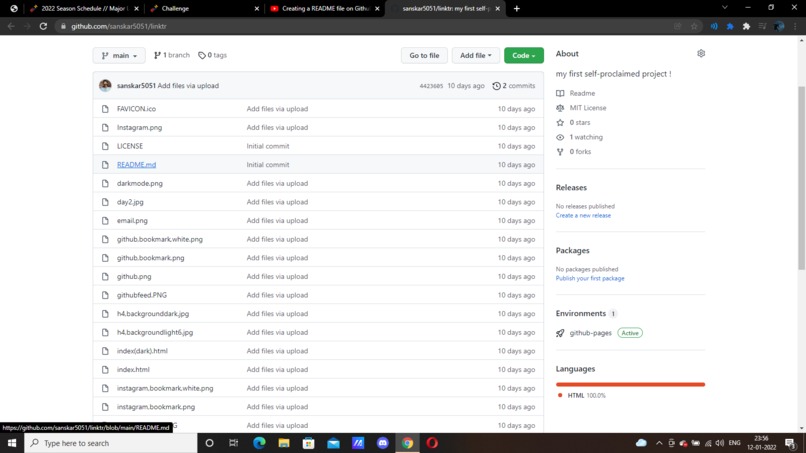Click the Windows Start button
The width and height of the screenshot is (806, 453).
12,443
